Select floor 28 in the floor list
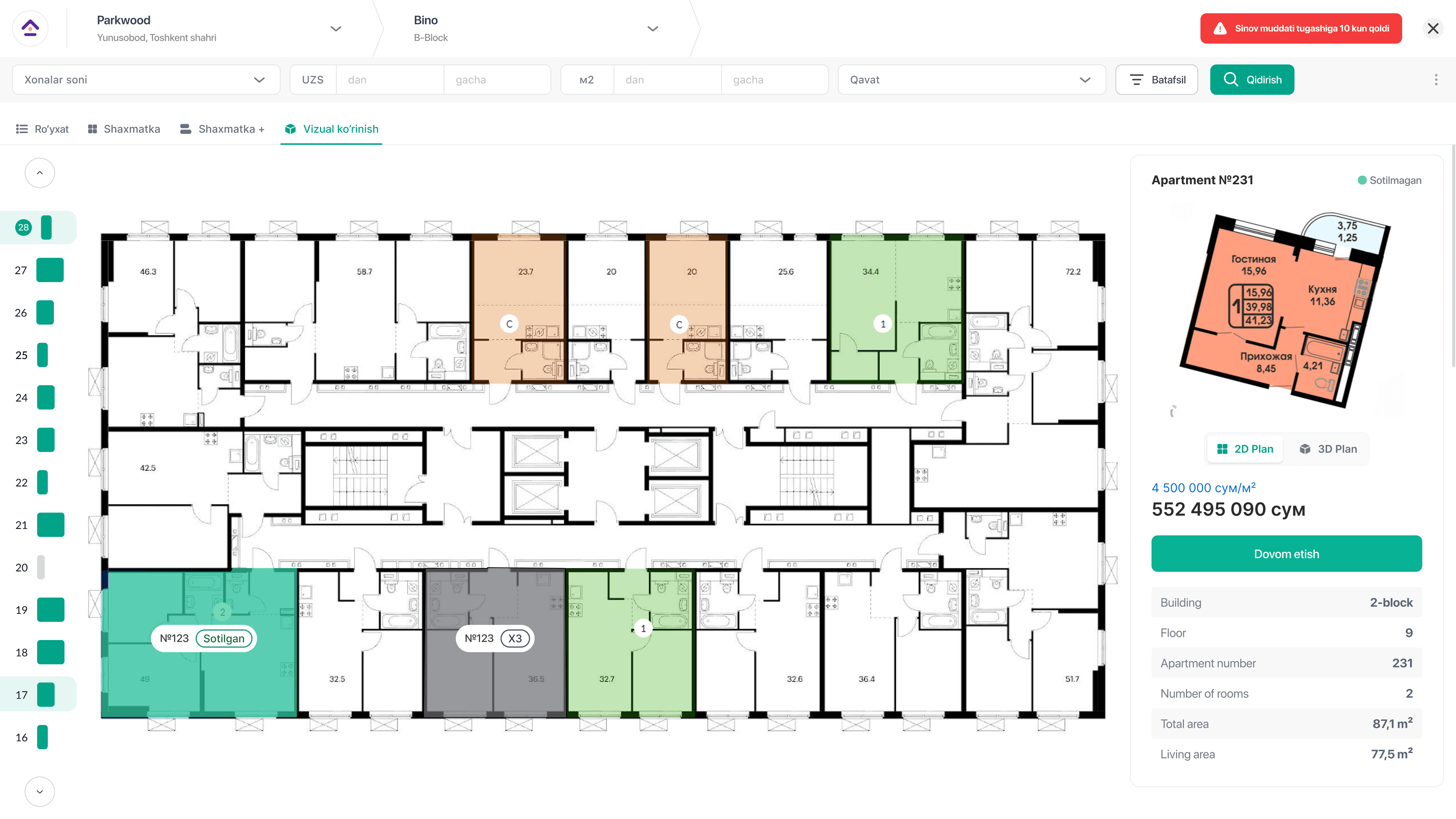The height and width of the screenshot is (819, 1456). (38, 227)
